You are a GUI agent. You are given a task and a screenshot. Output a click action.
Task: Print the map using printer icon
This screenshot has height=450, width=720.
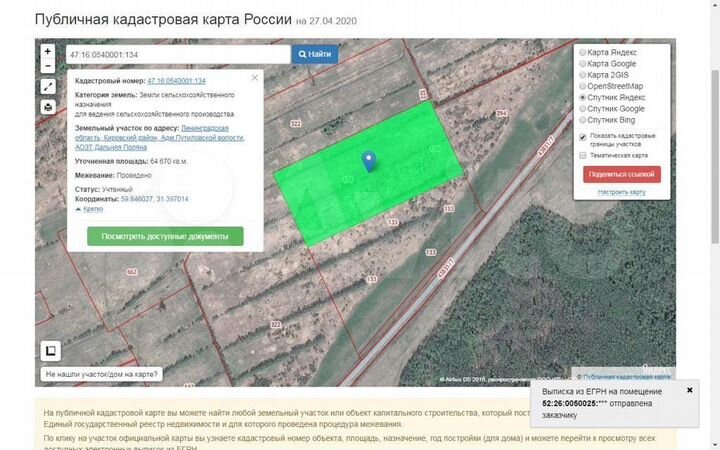[x=48, y=107]
